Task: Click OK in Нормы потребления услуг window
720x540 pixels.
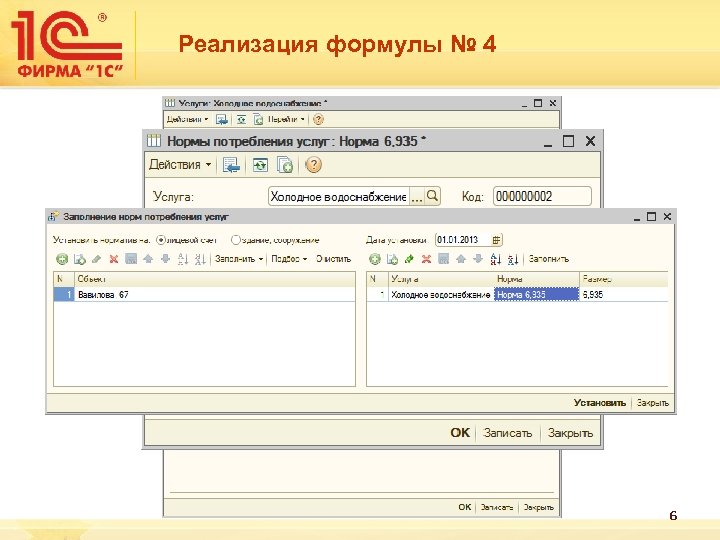Action: [460, 433]
